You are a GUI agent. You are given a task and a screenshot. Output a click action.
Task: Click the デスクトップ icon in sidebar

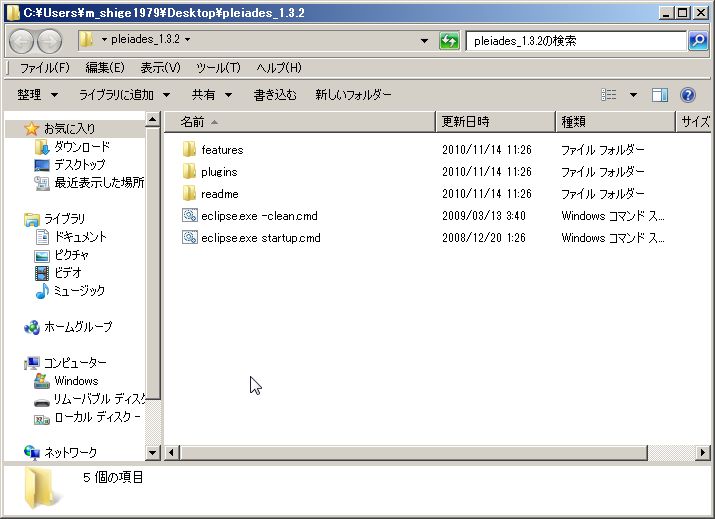(41, 165)
